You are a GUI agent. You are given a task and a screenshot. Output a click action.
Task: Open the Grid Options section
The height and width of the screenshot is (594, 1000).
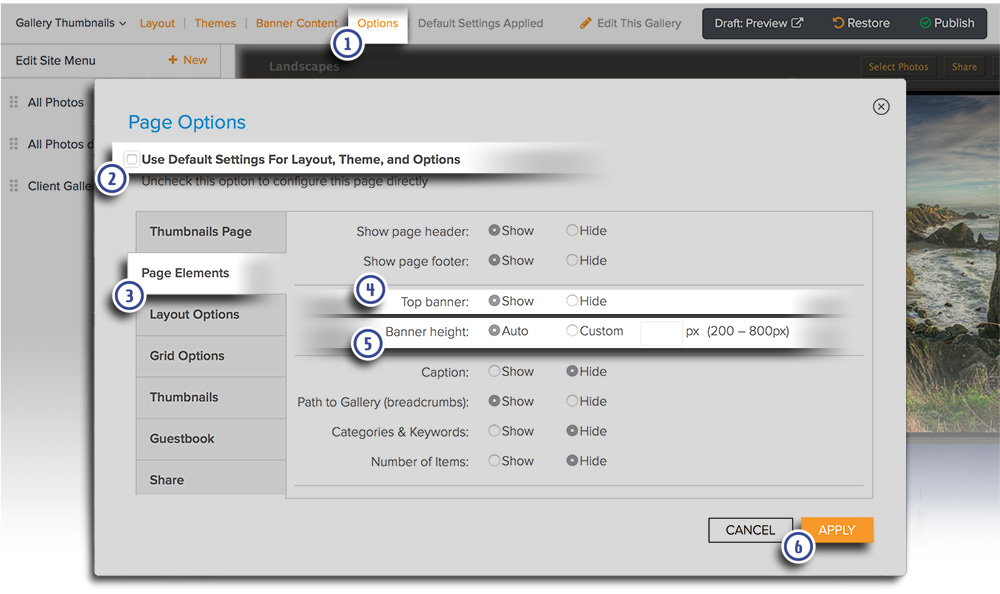pos(210,356)
